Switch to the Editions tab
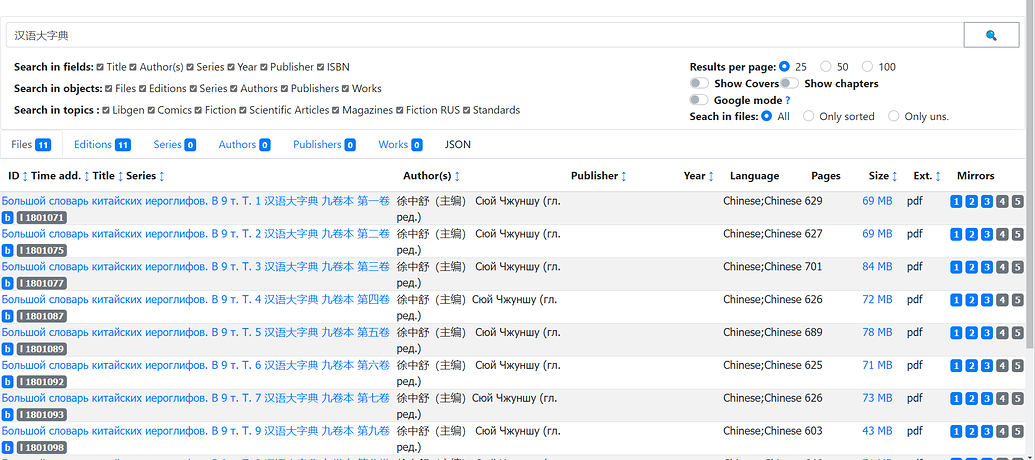 (x=102, y=145)
